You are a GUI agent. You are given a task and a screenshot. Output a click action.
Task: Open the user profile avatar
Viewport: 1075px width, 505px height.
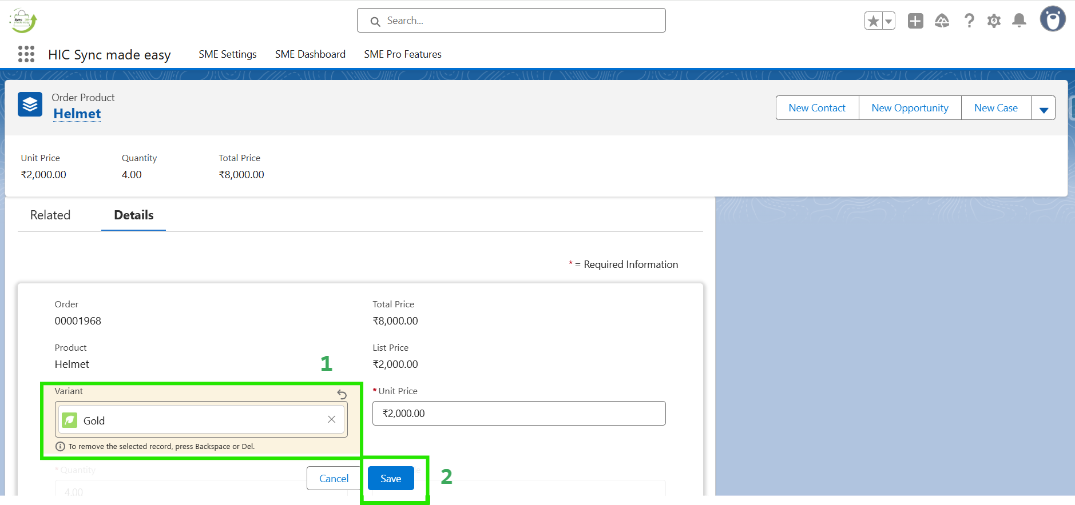(x=1052, y=19)
